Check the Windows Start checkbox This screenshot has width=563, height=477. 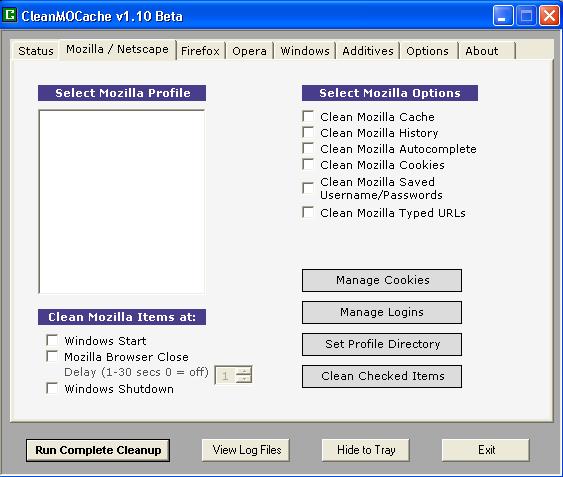click(52, 340)
